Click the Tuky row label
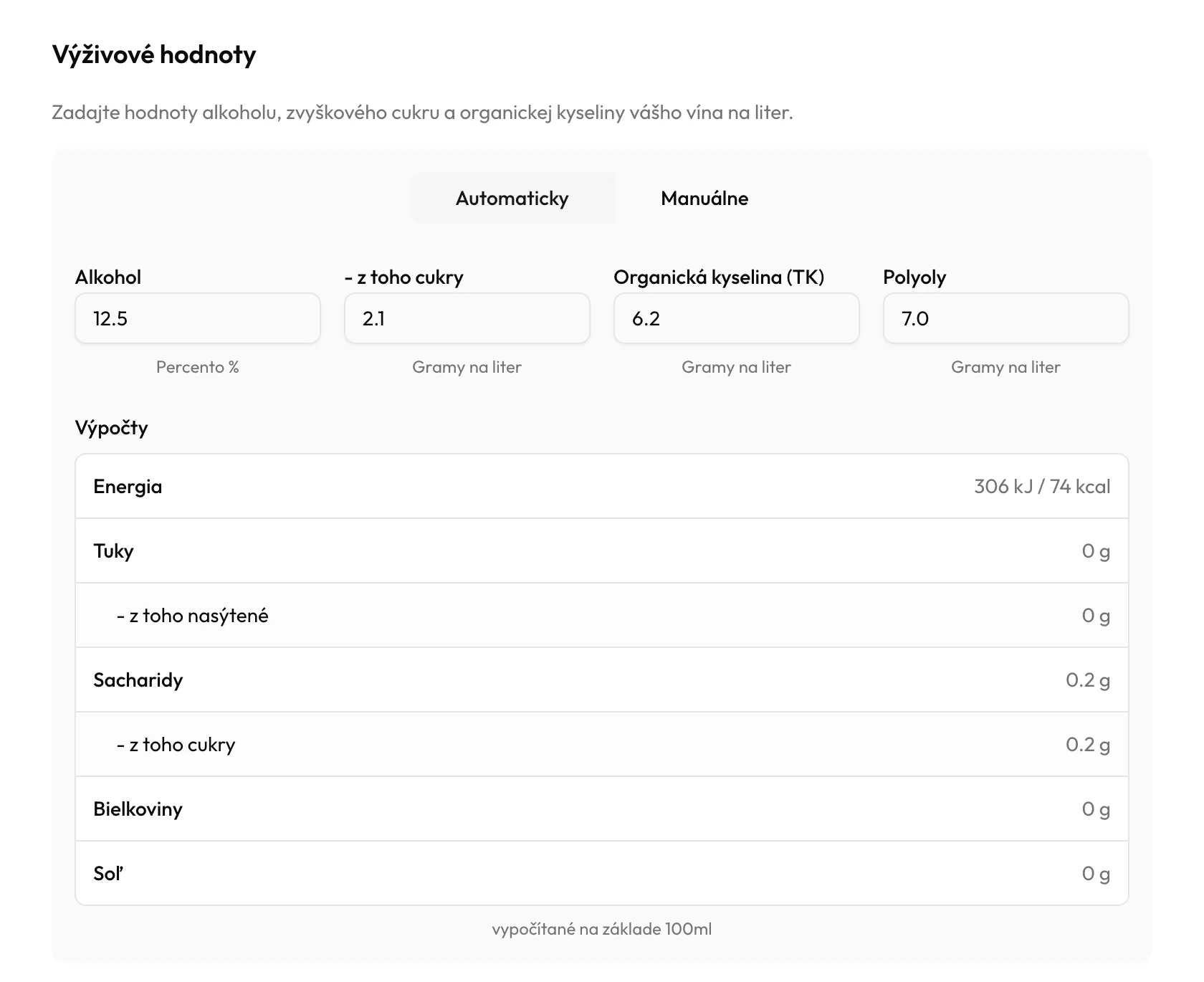 click(x=113, y=551)
